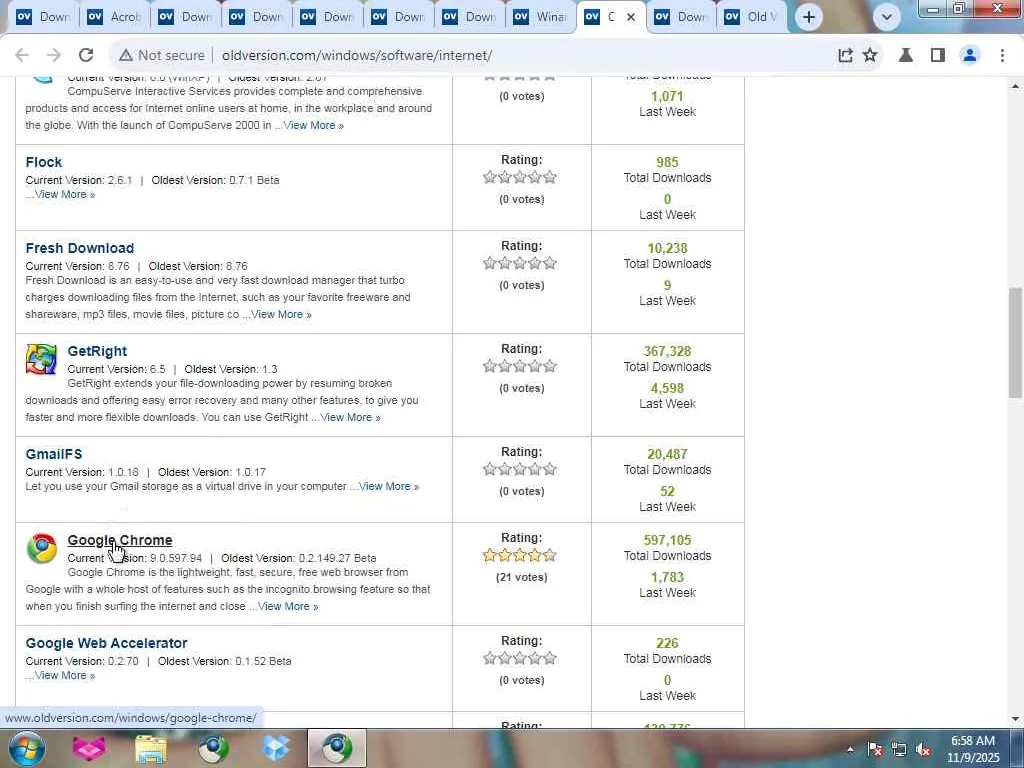This screenshot has width=1024, height=768.
Task: Click the network tray icon
Action: (x=899, y=749)
